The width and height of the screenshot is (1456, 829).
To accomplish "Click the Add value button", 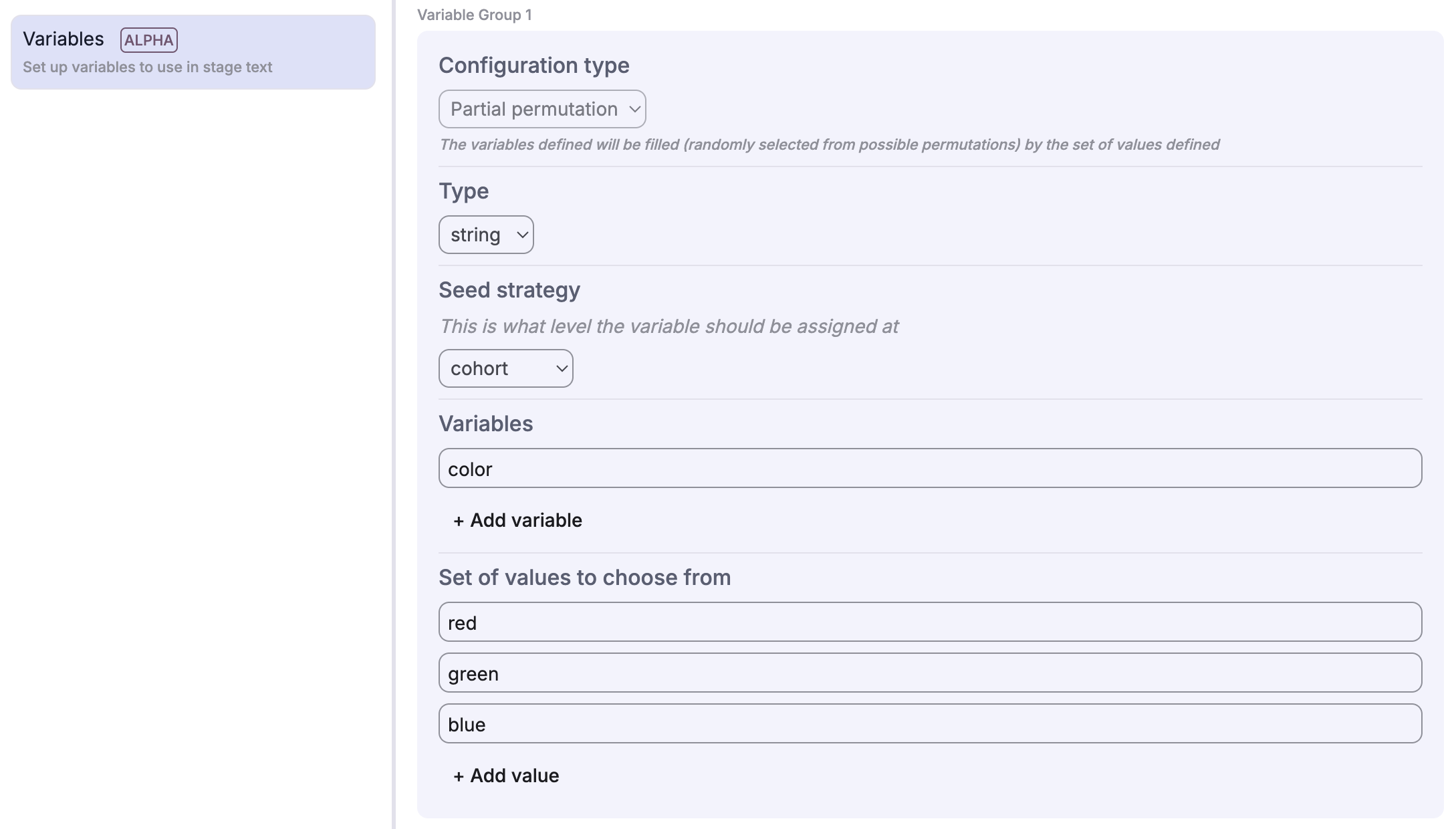I will [505, 776].
